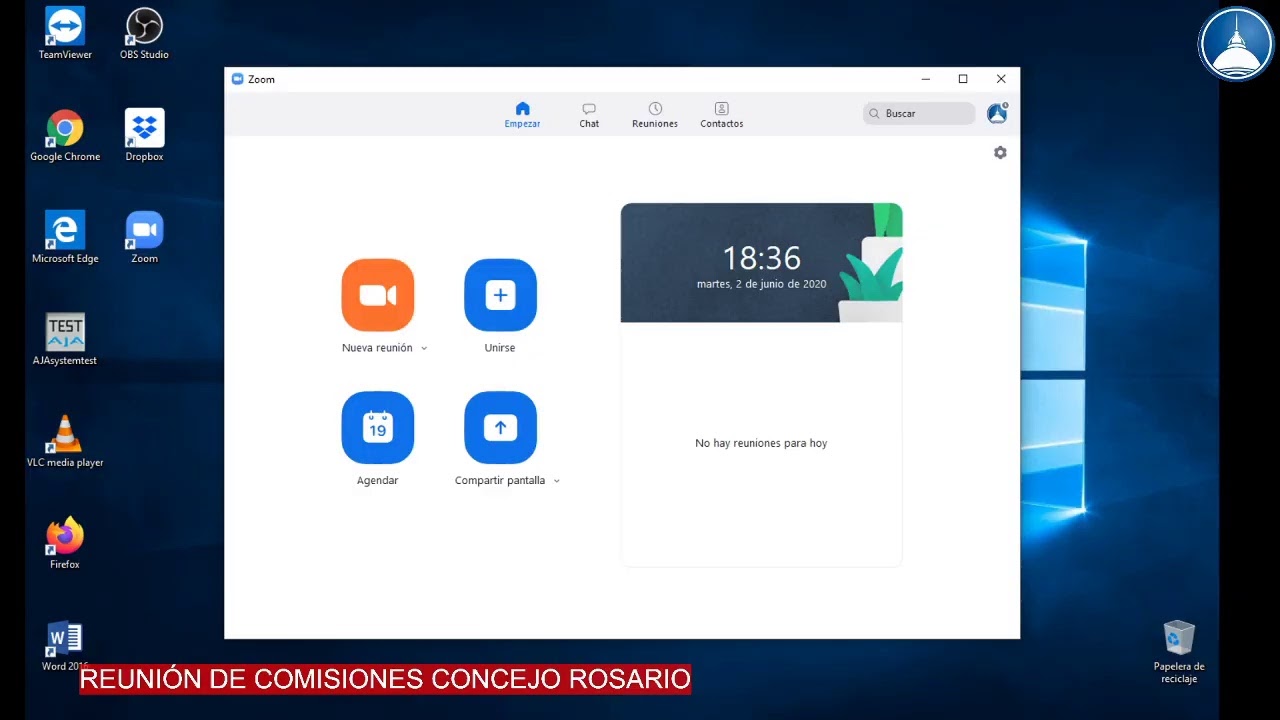
Task: Select VLC media player desktop shortcut
Action: (x=65, y=442)
